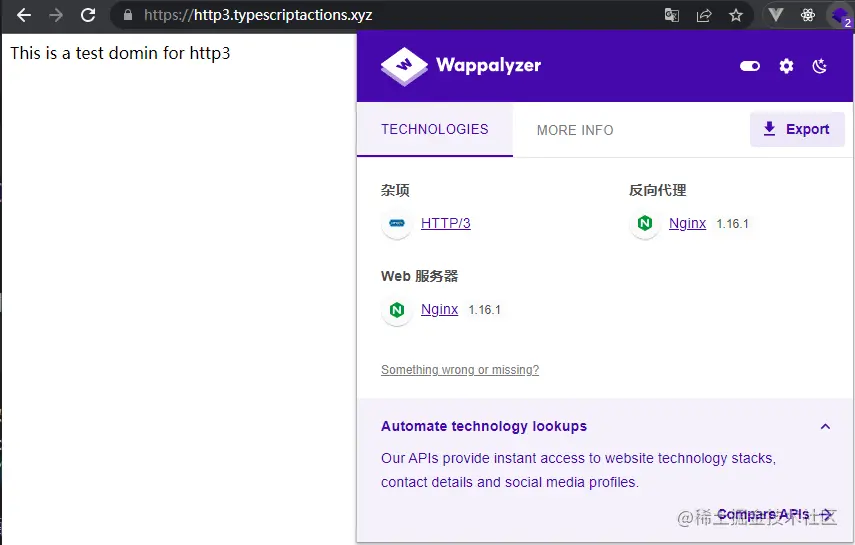The image size is (855, 545).
Task: Click version 1.16.1 next to 反向代理 Nginx
Action: pos(732,224)
